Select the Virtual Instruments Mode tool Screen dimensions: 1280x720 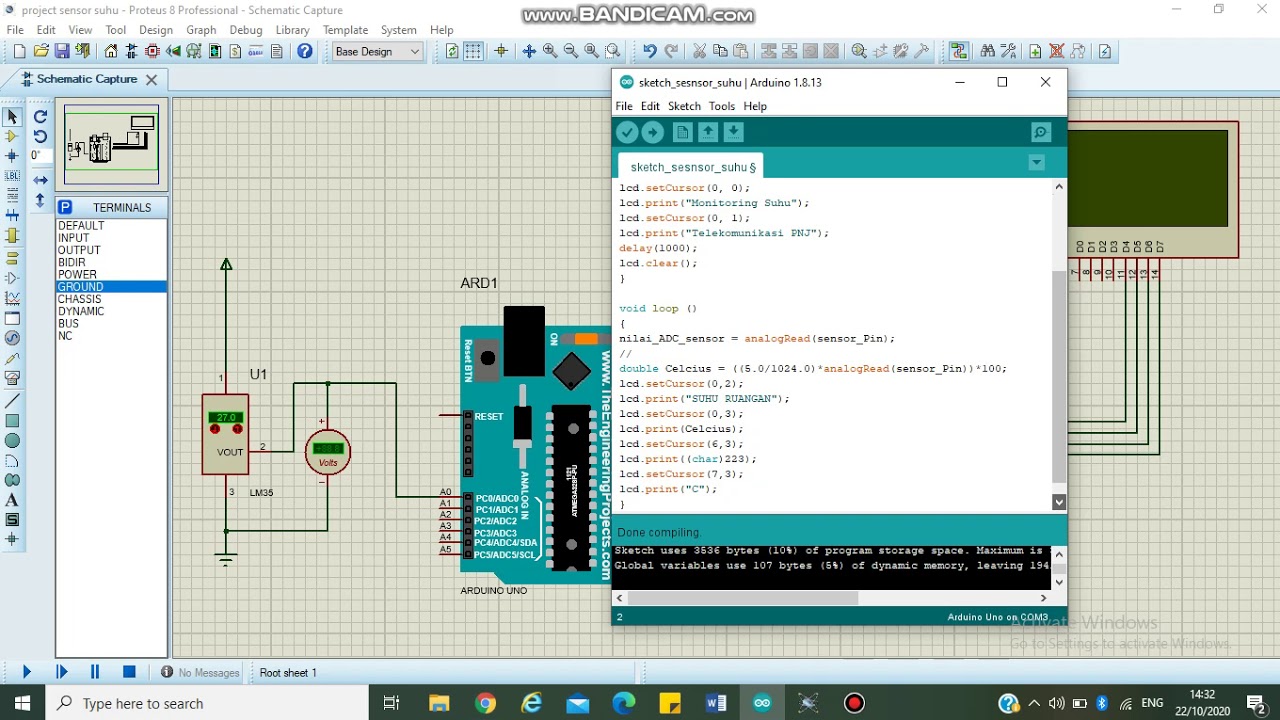click(12, 378)
